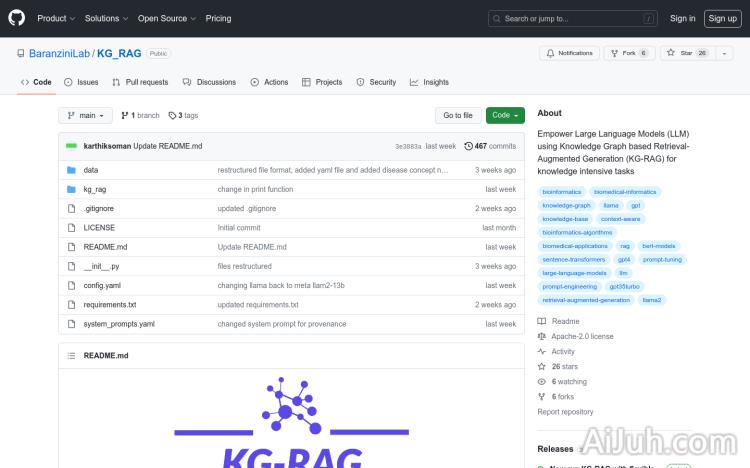Open README outline list icon
This screenshot has height=468, width=750.
tap(71, 356)
